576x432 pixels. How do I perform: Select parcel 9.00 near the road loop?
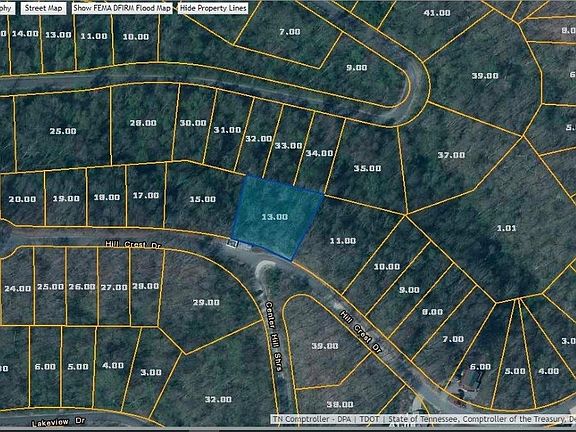click(x=357, y=68)
